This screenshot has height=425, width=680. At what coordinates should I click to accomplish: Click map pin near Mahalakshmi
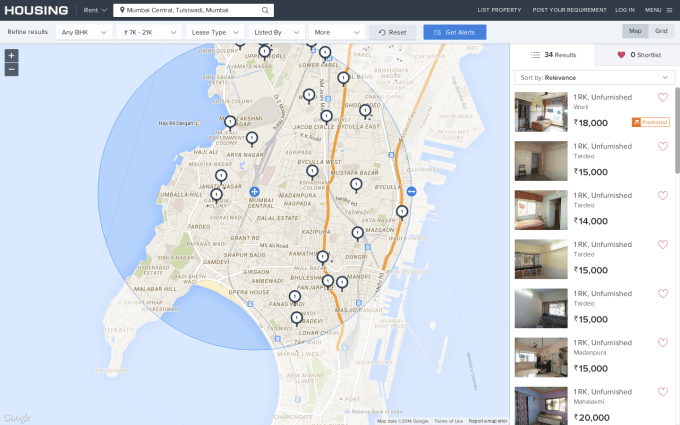tap(230, 122)
